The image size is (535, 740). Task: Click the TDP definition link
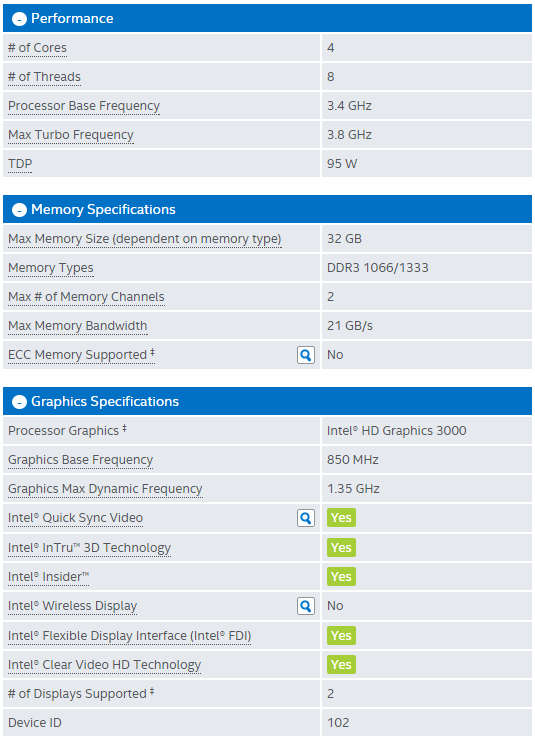20,164
